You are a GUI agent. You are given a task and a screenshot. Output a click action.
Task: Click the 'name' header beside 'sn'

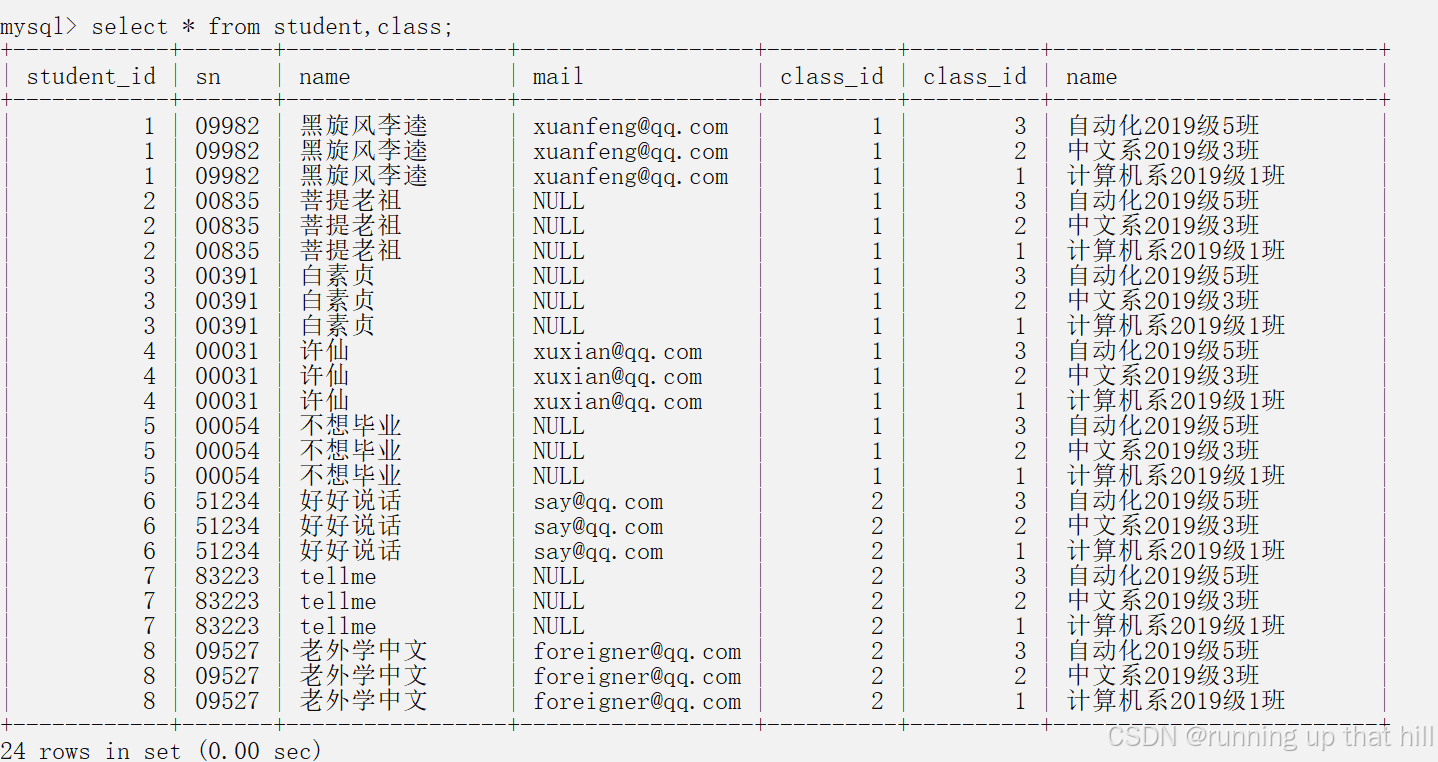[325, 77]
